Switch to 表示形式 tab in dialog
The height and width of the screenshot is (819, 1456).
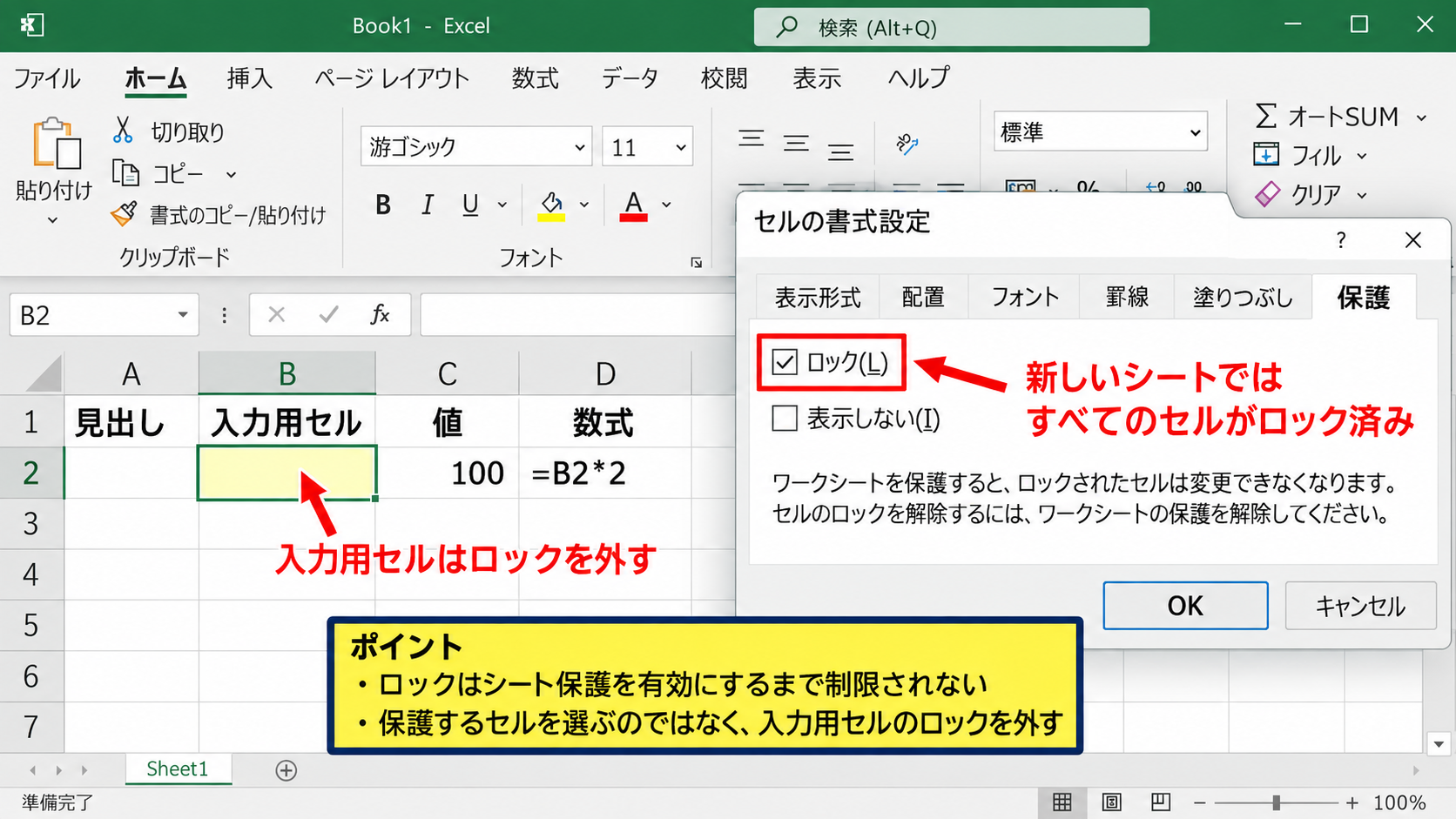click(818, 298)
